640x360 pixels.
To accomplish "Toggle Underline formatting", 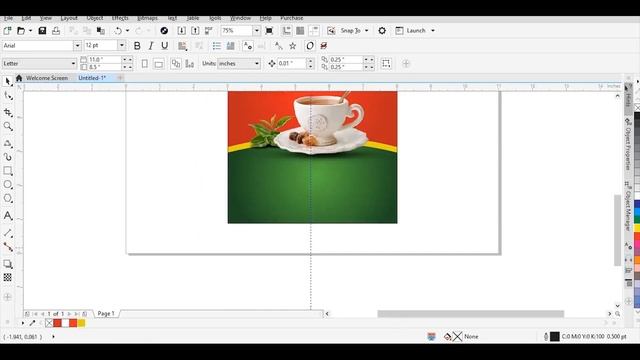I will pyautogui.click(x=164, y=46).
